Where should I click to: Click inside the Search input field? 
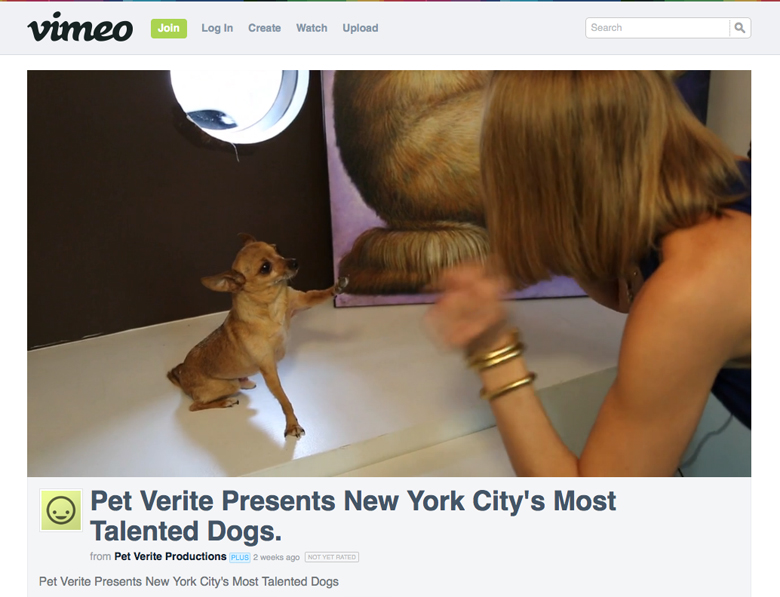click(658, 28)
